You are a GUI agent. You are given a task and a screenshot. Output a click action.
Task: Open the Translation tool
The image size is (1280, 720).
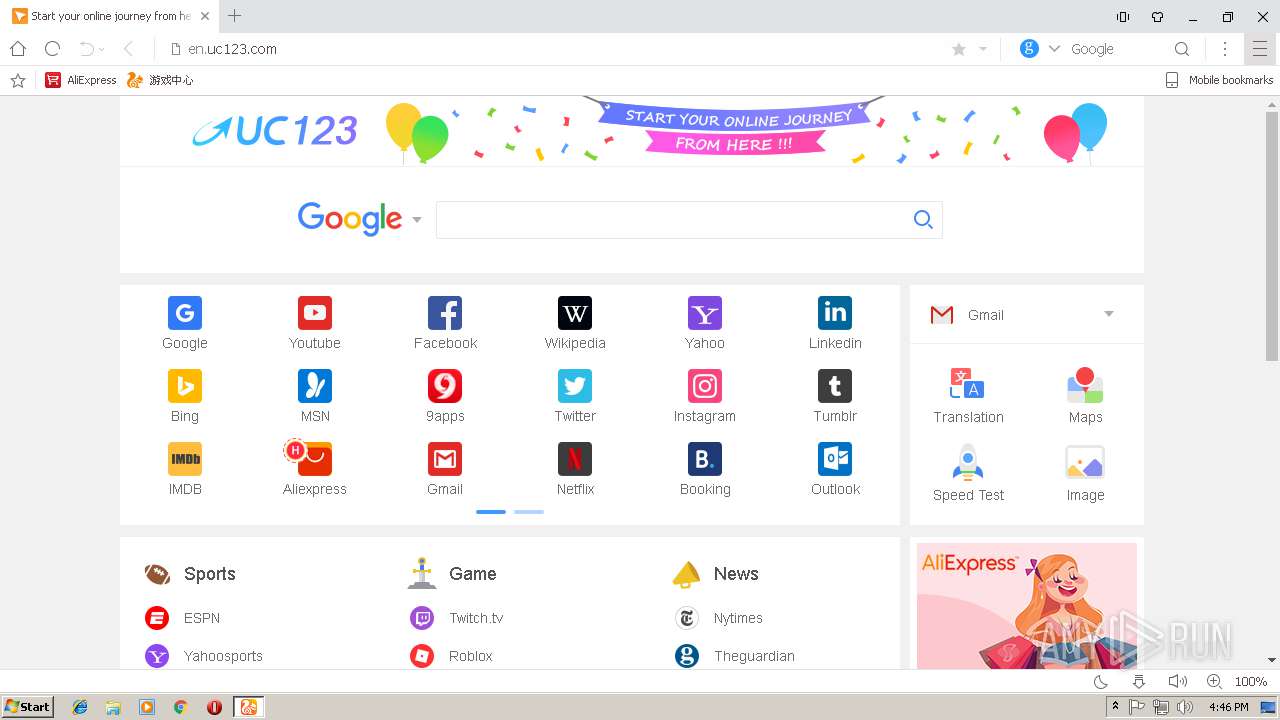click(x=968, y=396)
